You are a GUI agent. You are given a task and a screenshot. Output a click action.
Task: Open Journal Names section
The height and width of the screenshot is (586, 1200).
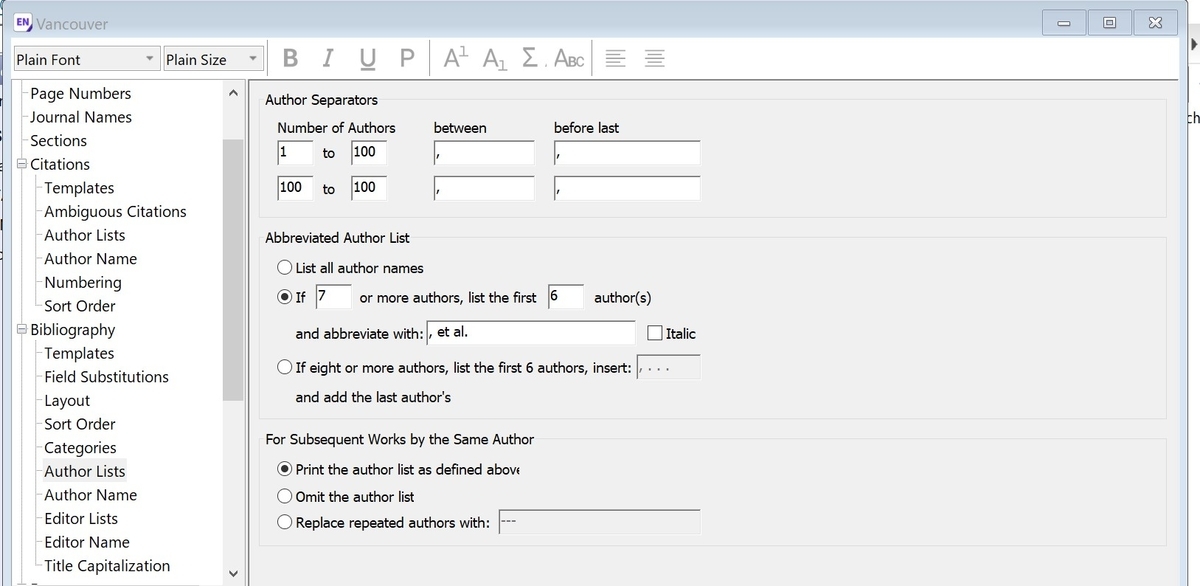tap(81, 117)
